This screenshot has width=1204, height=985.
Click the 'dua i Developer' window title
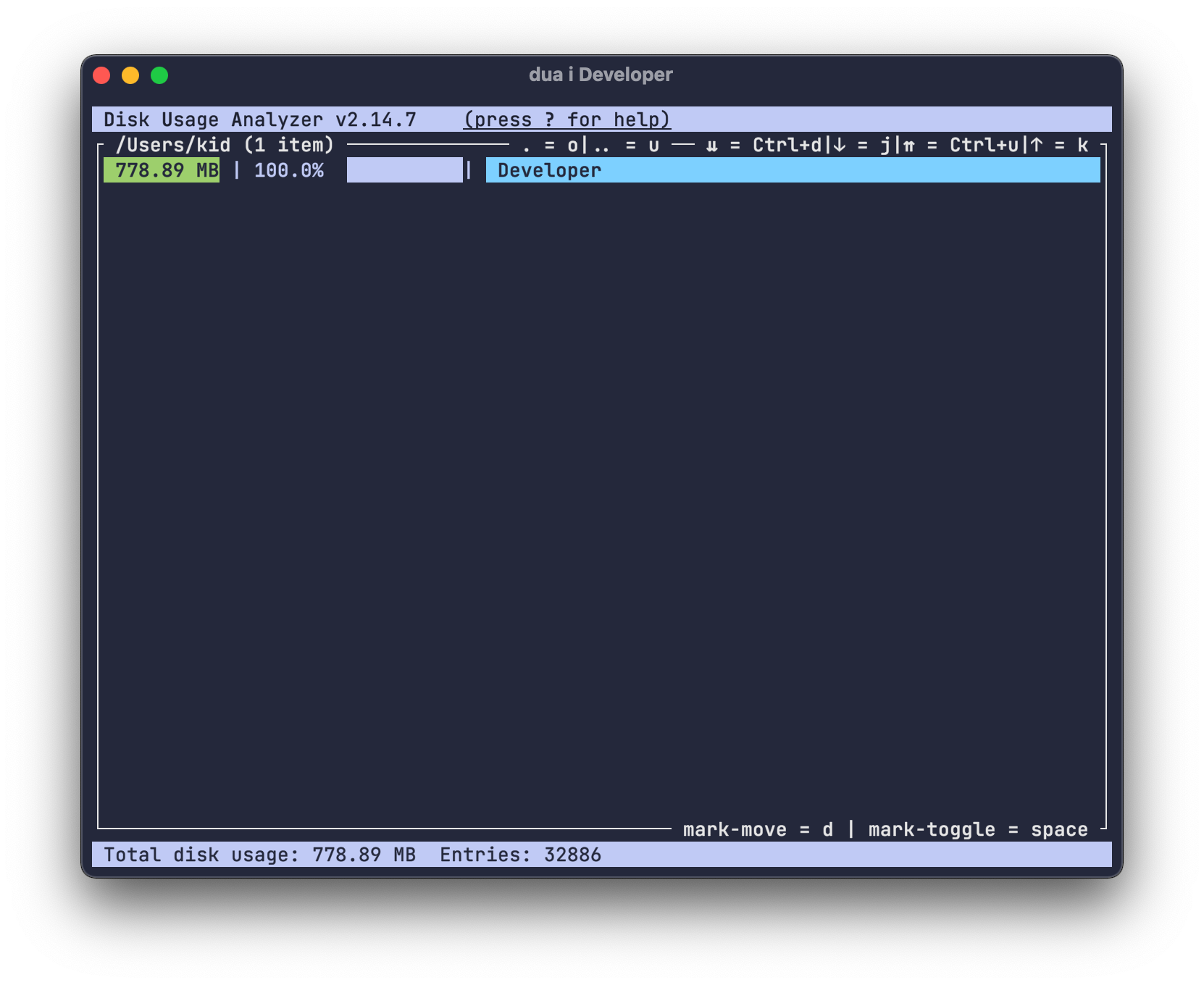coord(601,75)
